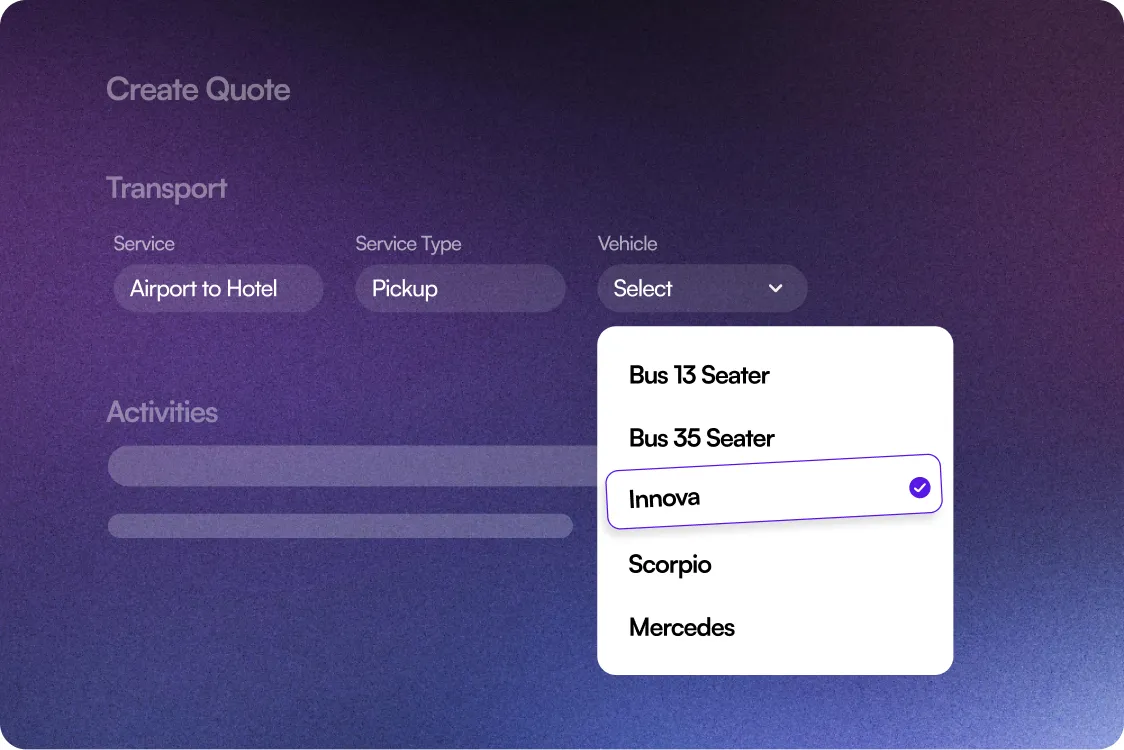
Task: Click the Create Quote heading
Action: tap(199, 90)
